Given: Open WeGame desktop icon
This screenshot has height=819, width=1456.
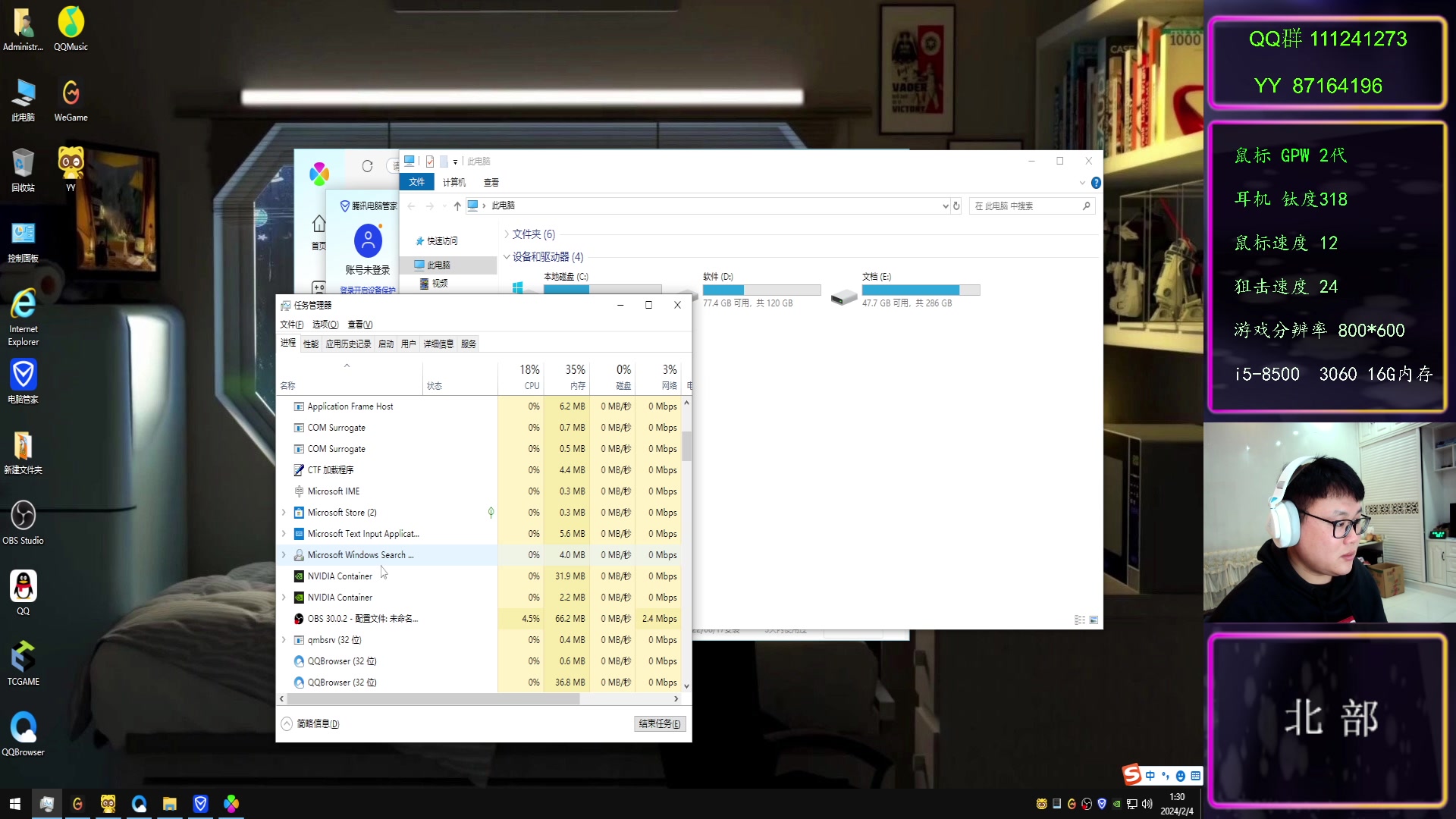Looking at the screenshot, I should tap(71, 99).
